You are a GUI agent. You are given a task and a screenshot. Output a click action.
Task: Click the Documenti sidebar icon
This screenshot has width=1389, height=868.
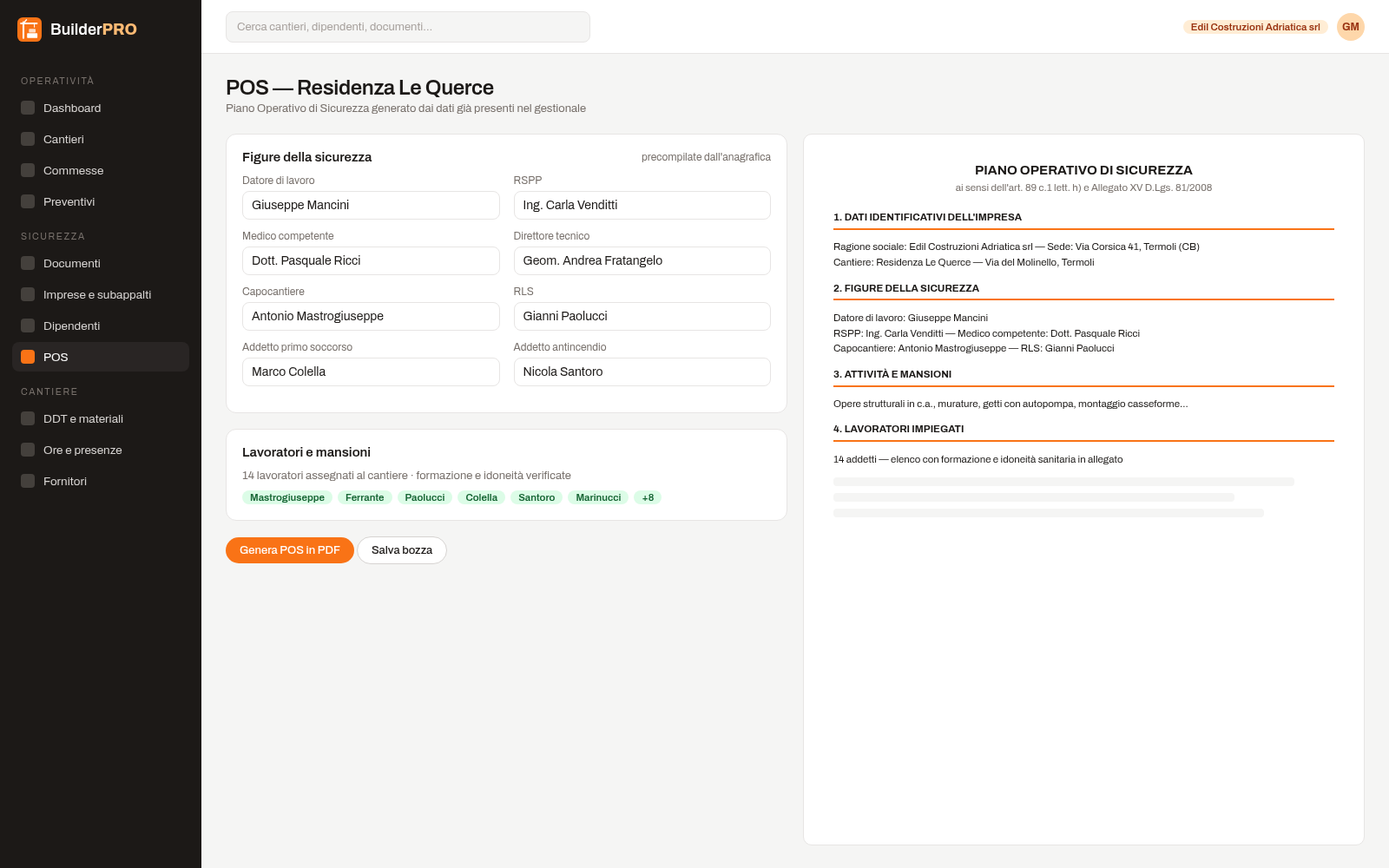28,263
